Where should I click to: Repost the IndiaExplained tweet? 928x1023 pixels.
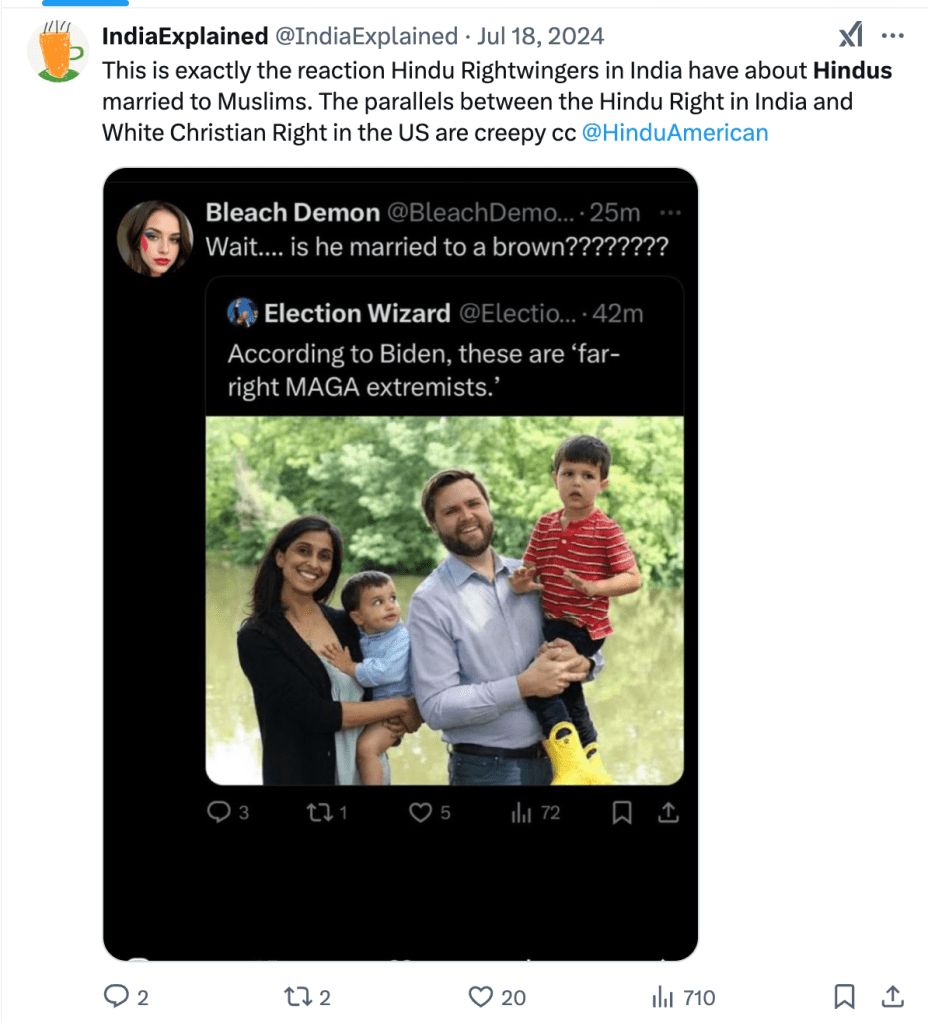tap(298, 996)
